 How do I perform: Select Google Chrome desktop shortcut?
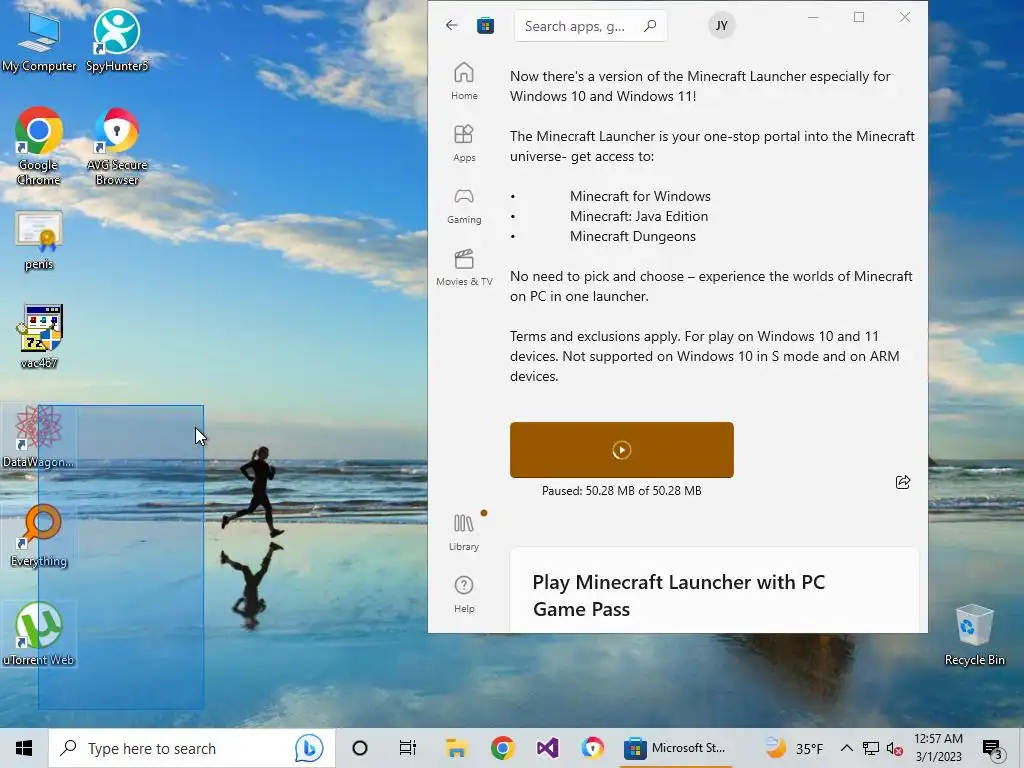39,146
